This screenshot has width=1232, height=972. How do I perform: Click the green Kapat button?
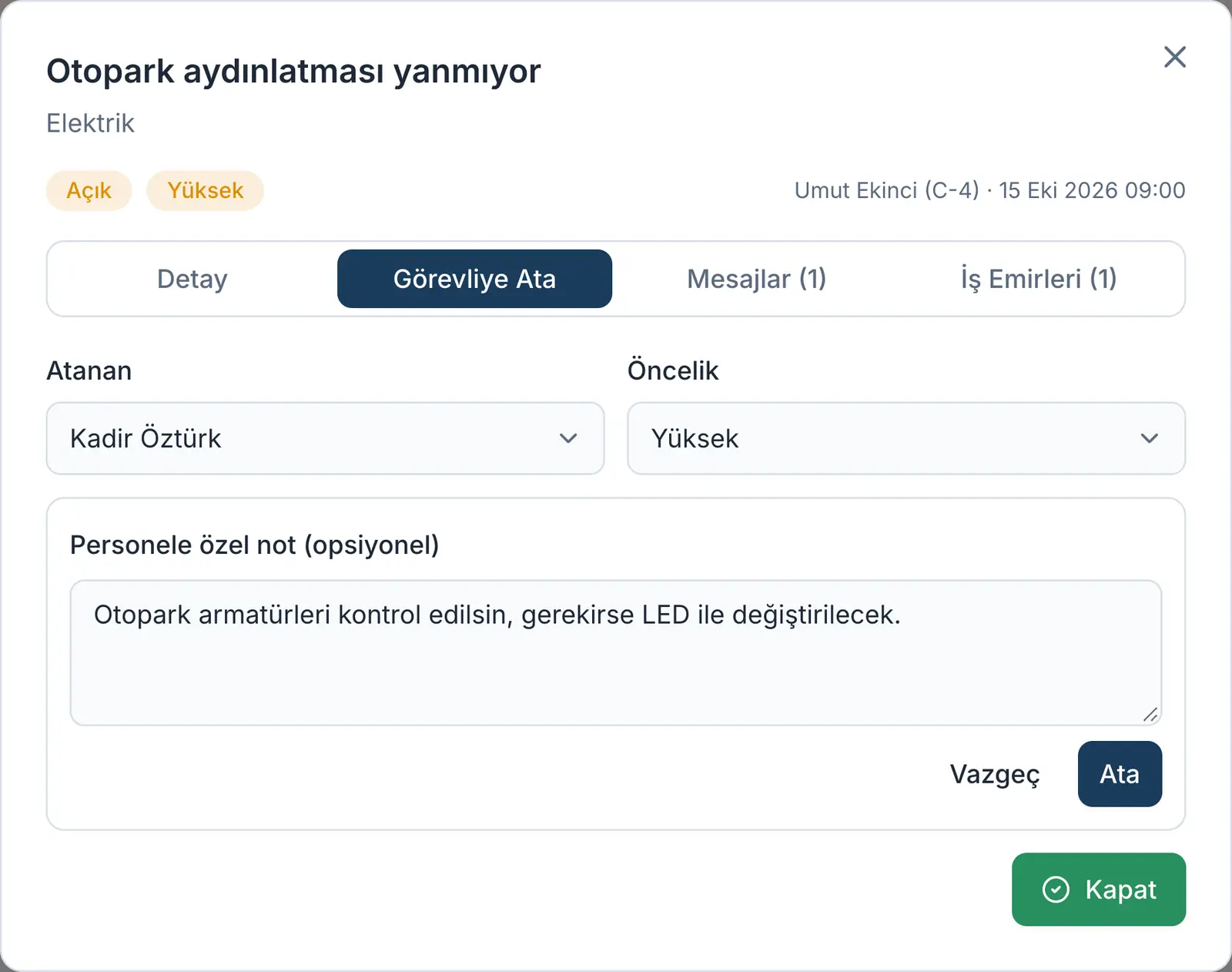click(x=1099, y=890)
